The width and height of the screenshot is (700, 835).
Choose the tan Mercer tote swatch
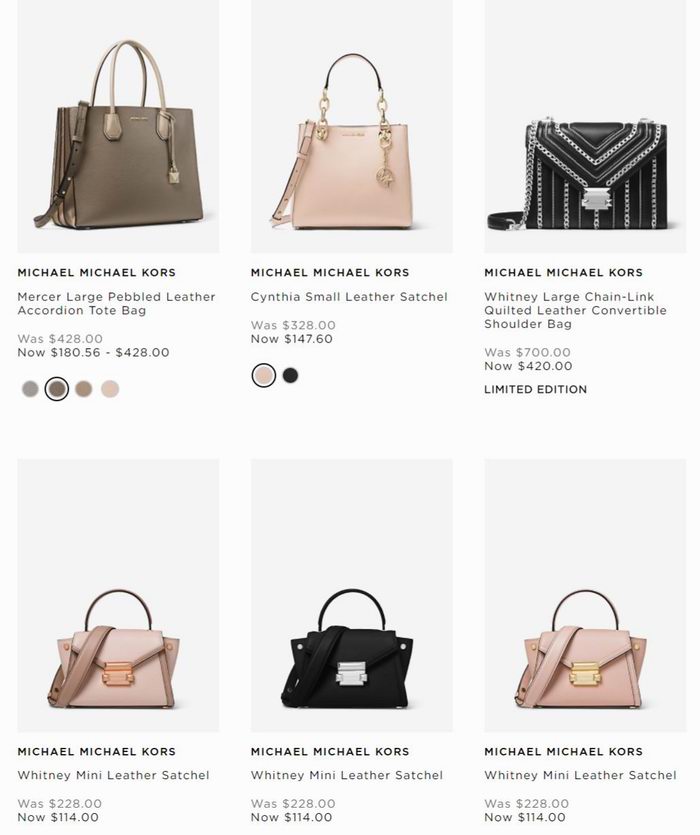click(x=84, y=389)
